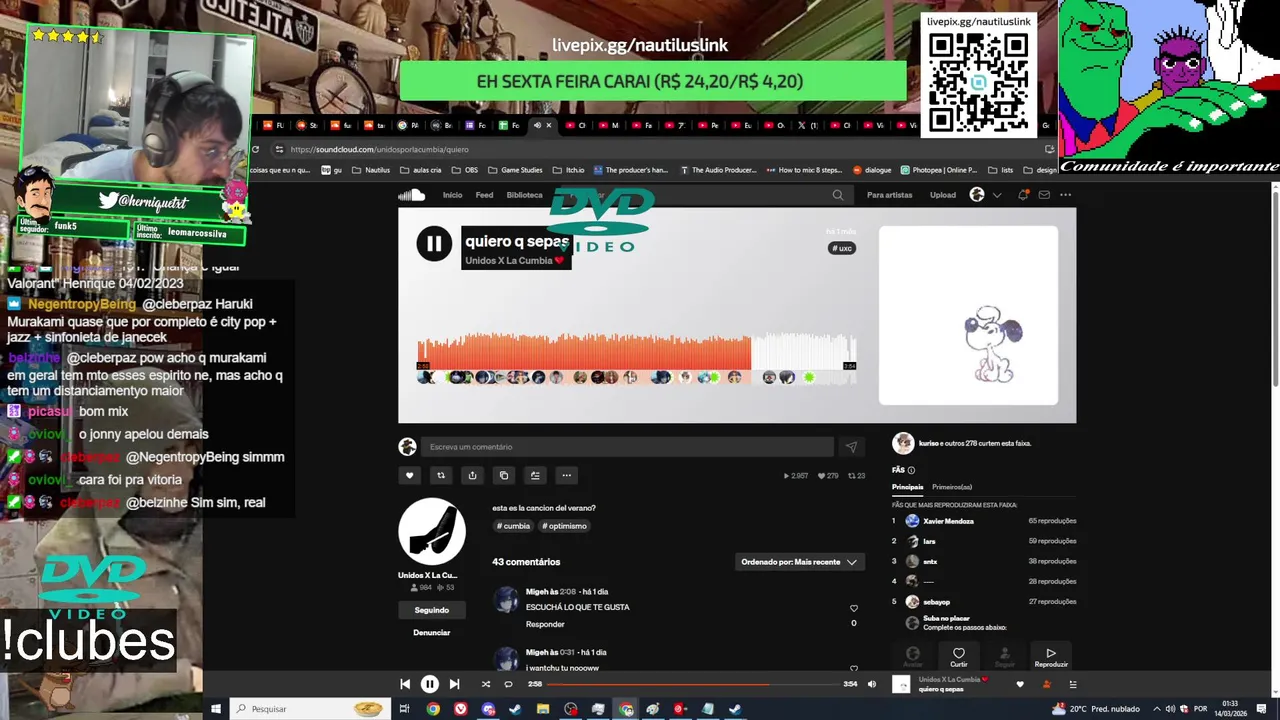Toggle repeat in the bottom player bar
This screenshot has width=1280, height=720.
point(508,684)
